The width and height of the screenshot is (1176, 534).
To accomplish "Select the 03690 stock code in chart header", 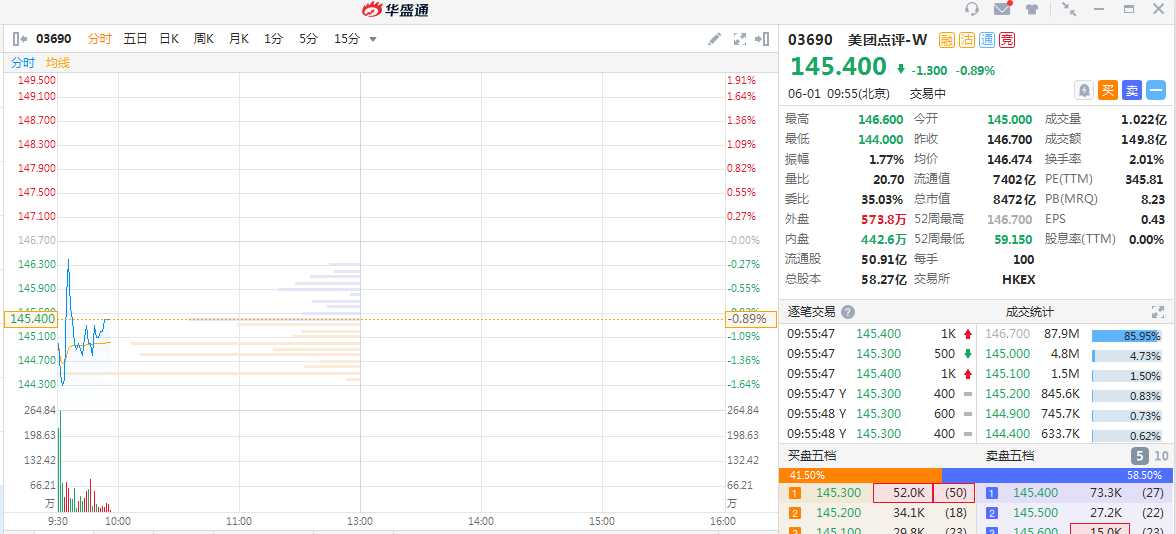I will [x=55, y=39].
